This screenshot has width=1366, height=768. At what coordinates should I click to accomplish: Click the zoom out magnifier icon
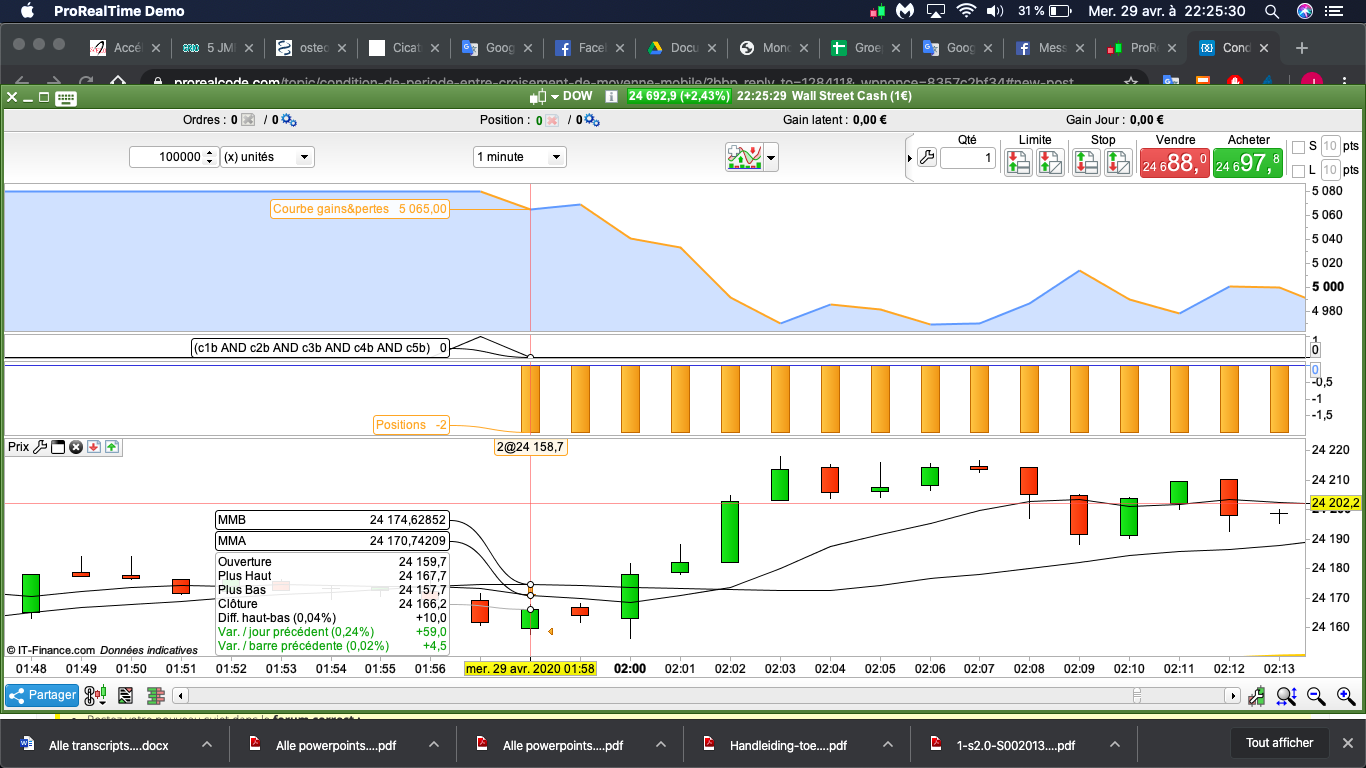(1316, 696)
